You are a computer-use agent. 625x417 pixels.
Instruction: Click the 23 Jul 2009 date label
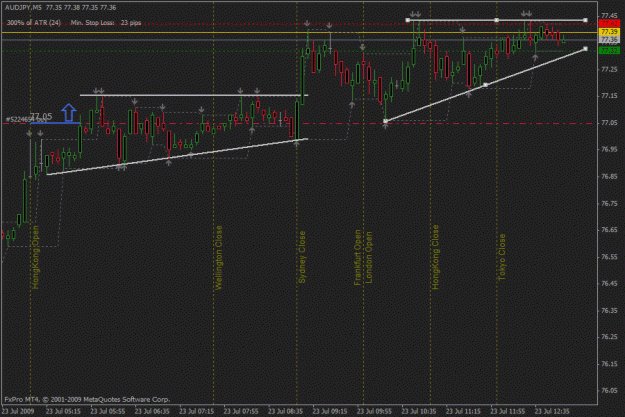coord(18,411)
